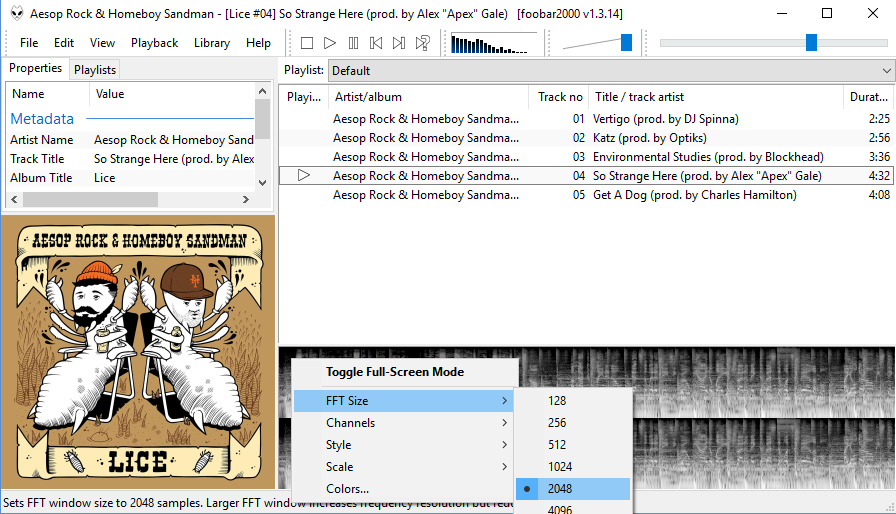Image resolution: width=896 pixels, height=514 pixels.
Task: Choose Toggle Full-Screen Mode
Action: click(x=405, y=372)
